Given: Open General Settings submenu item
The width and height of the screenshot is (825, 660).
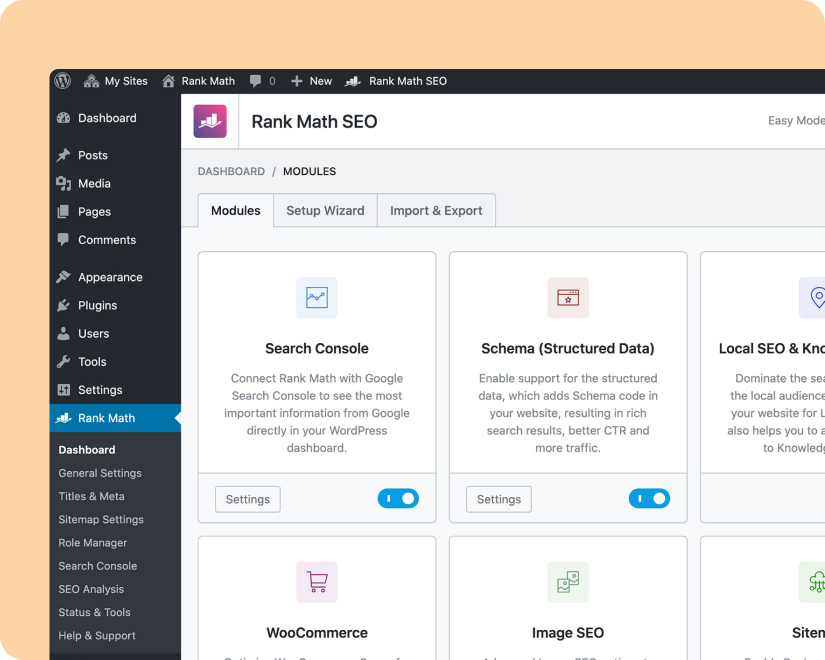Looking at the screenshot, I should point(100,473).
